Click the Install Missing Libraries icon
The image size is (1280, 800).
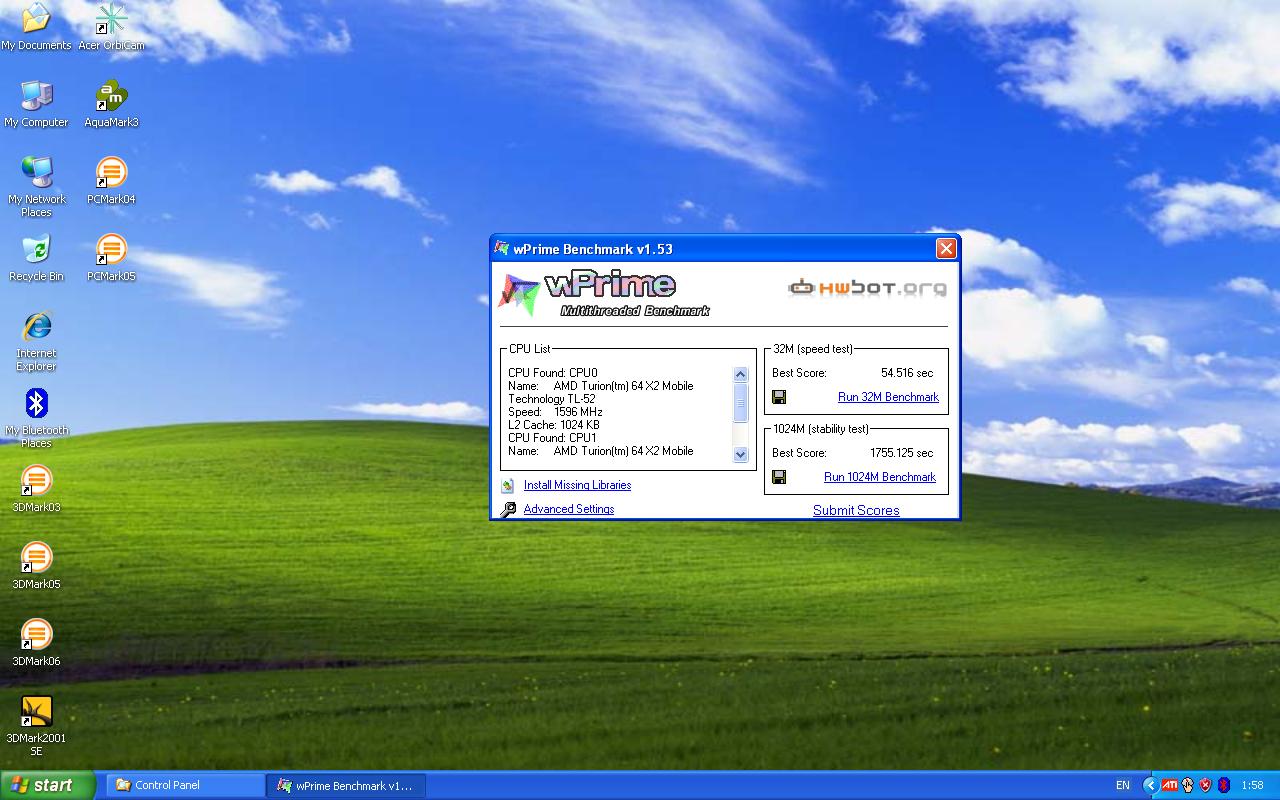tap(508, 485)
